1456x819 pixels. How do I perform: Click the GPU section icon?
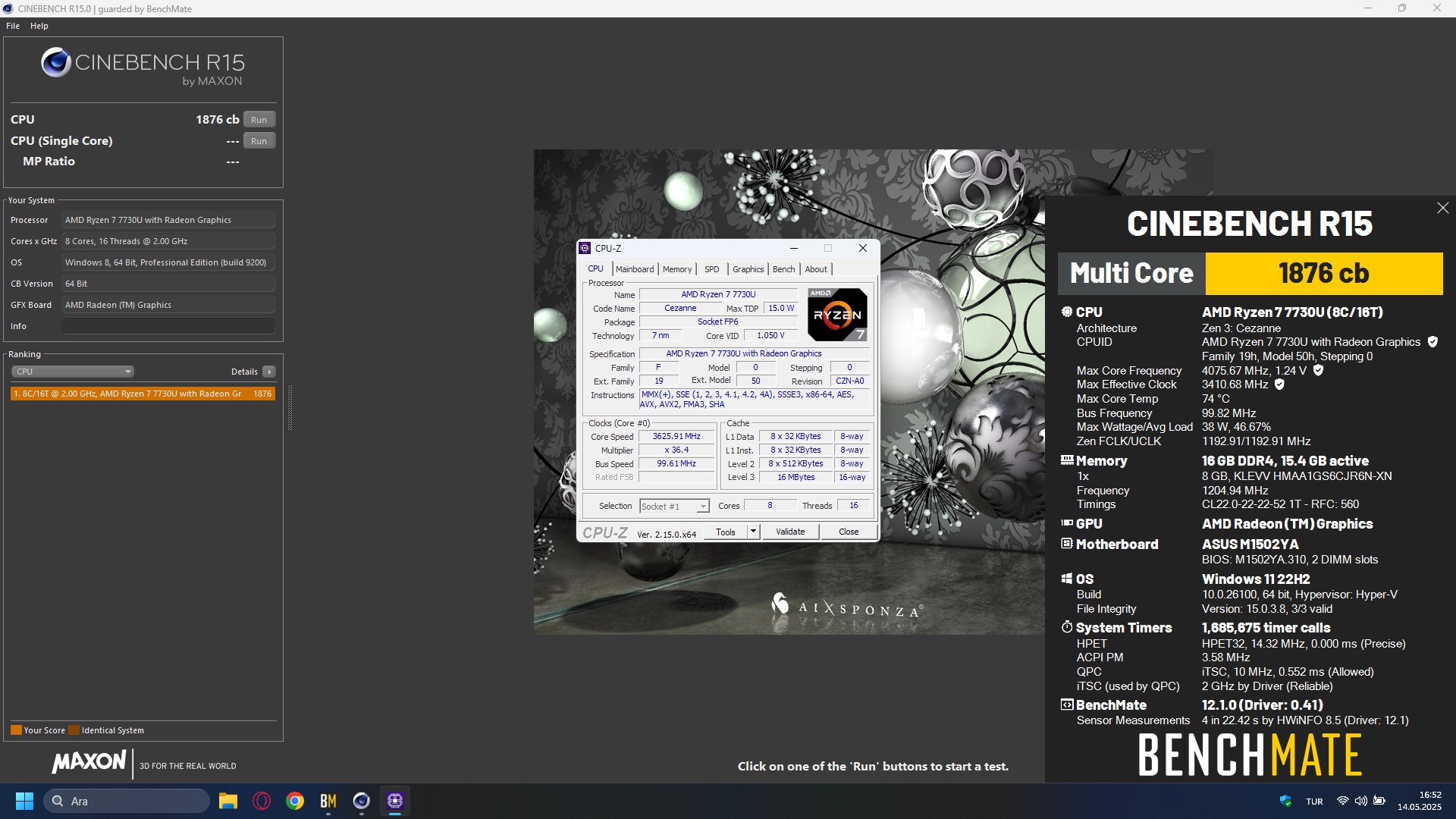tap(1066, 523)
